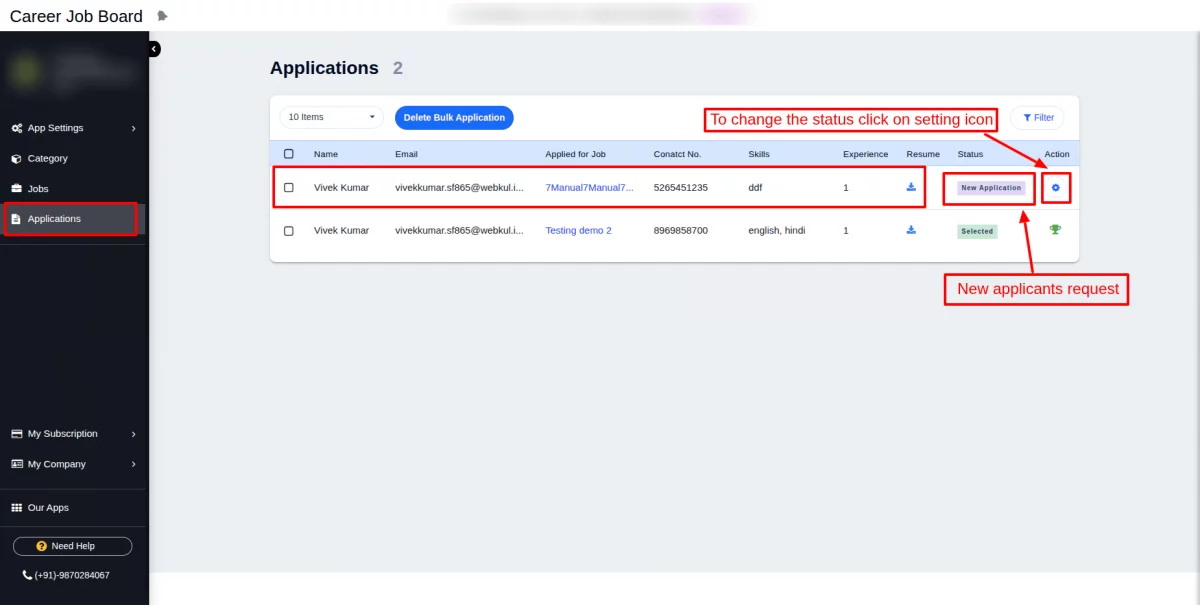Click the (+91)-9870284067 phone number

[72, 575]
